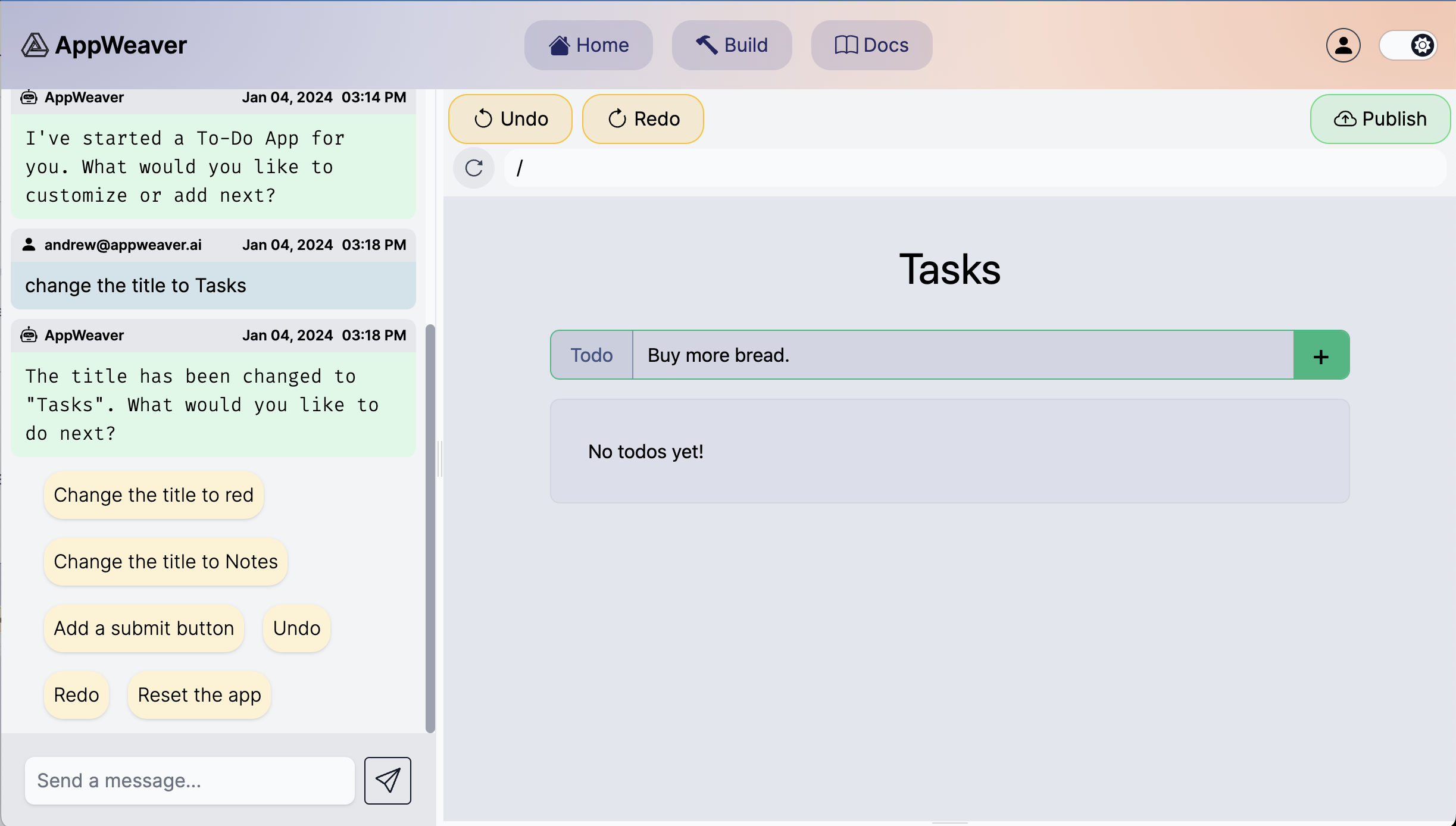Click the green plus add-todo button

[x=1321, y=356]
